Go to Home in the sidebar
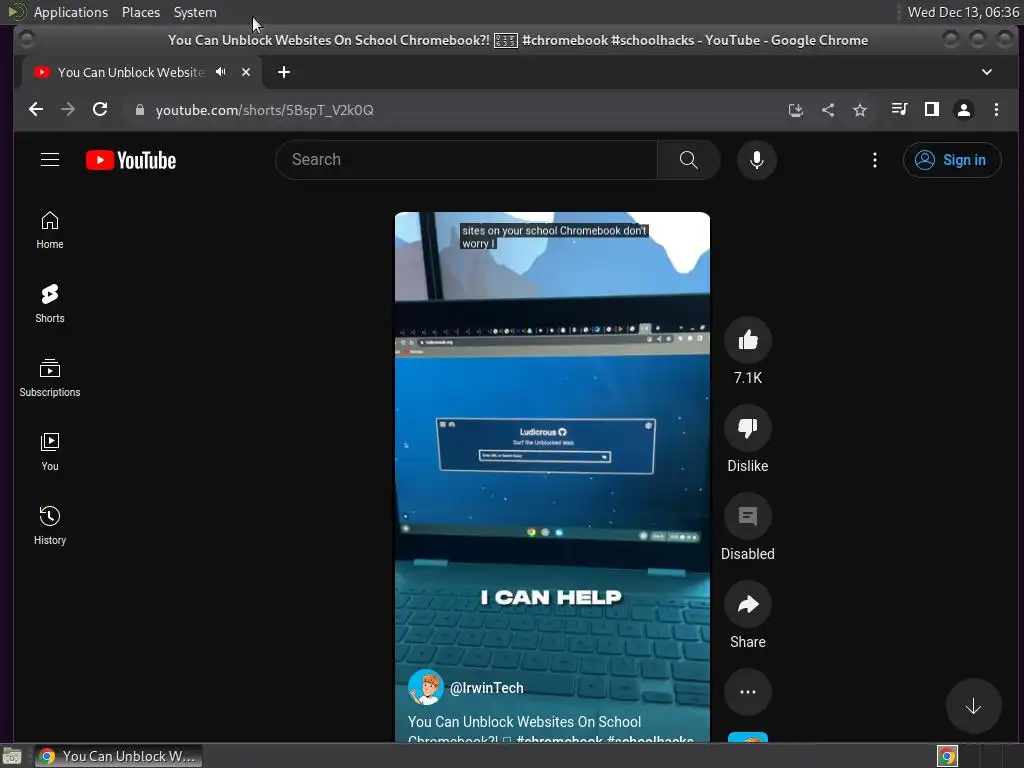The image size is (1024, 768). [x=50, y=230]
